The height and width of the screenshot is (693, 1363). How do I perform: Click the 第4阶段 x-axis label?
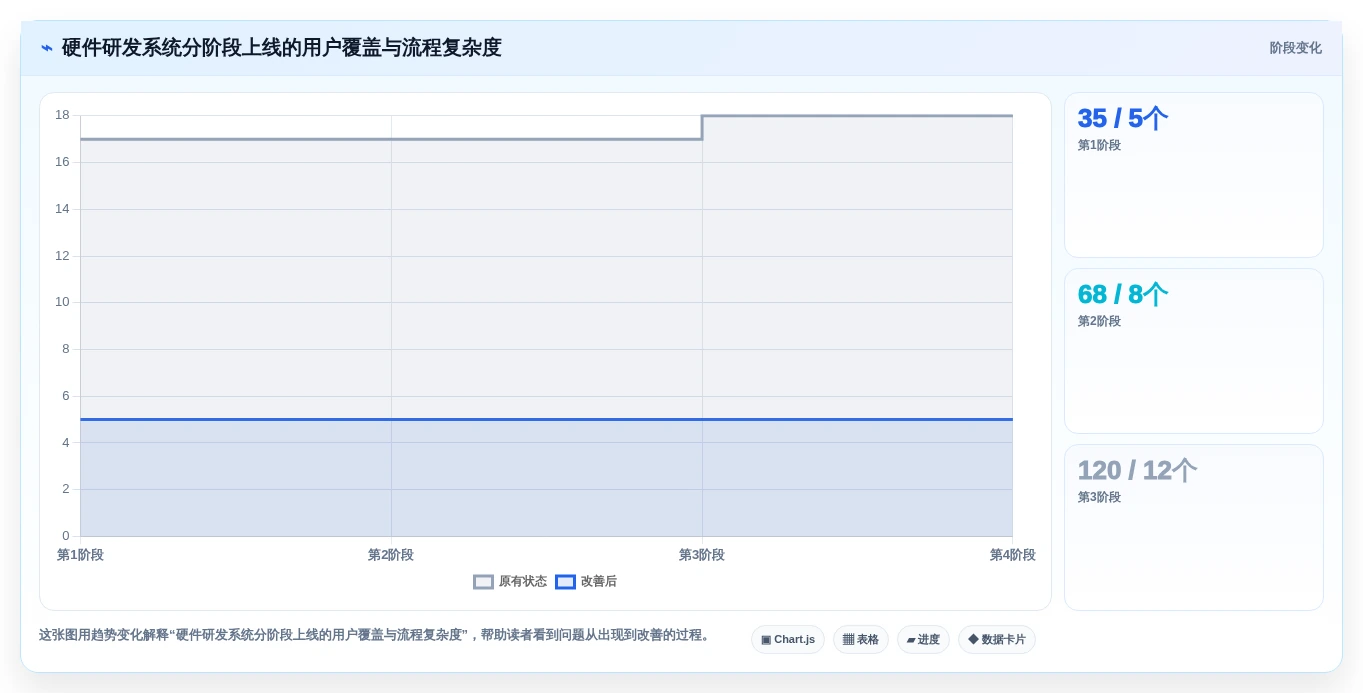click(x=1013, y=555)
